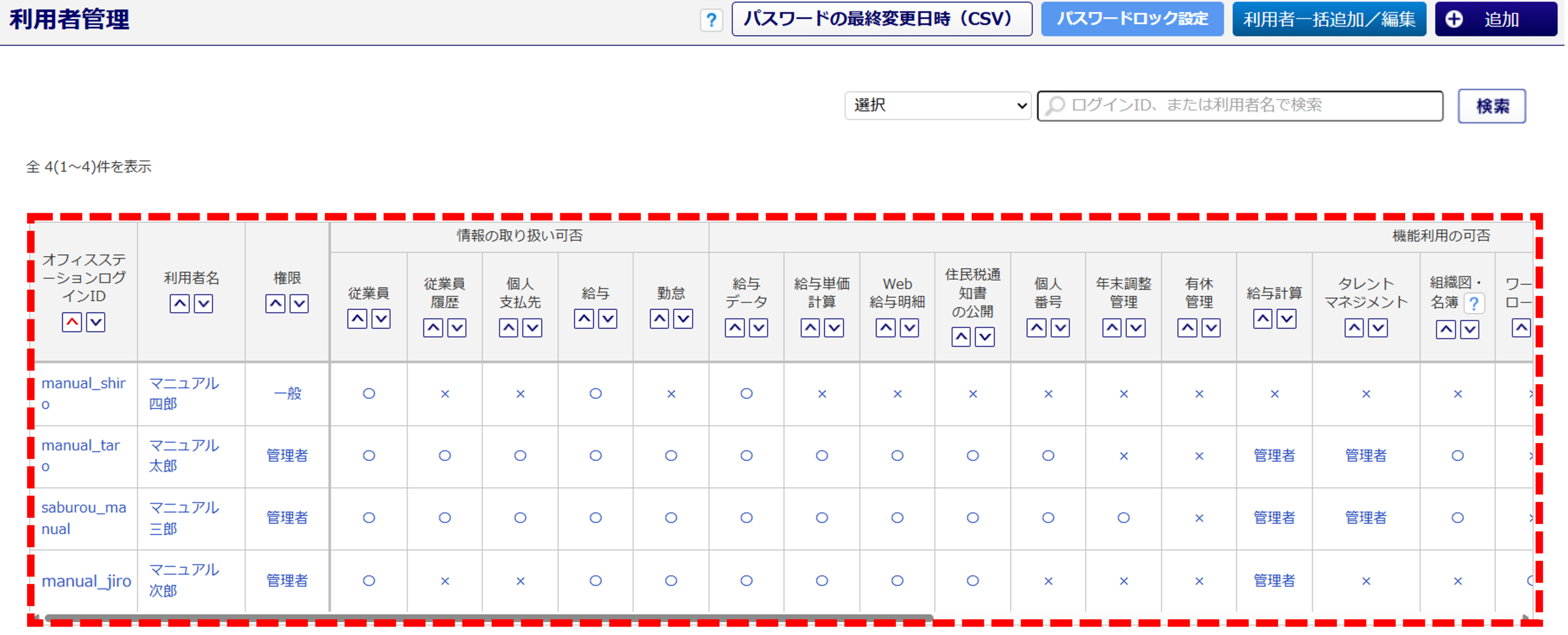
Task: Sort 給与 column ascending
Action: [x=584, y=319]
